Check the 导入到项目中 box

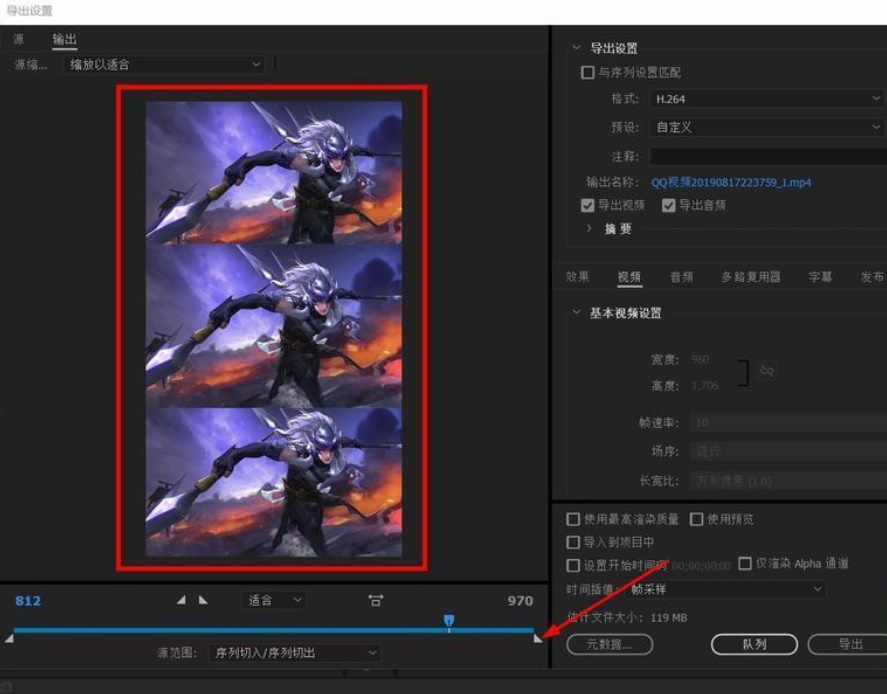(x=573, y=541)
